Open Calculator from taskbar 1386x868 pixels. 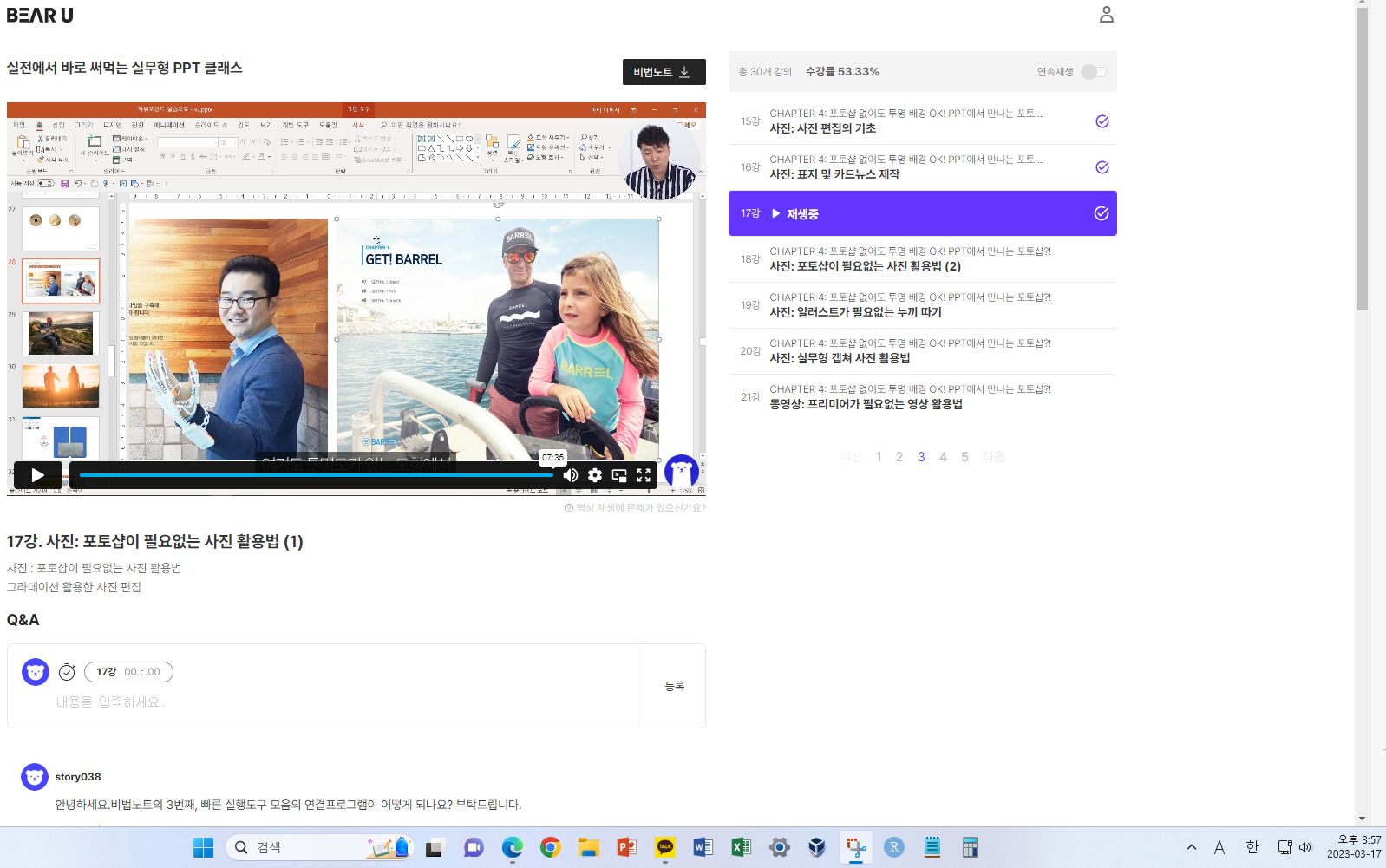[971, 847]
